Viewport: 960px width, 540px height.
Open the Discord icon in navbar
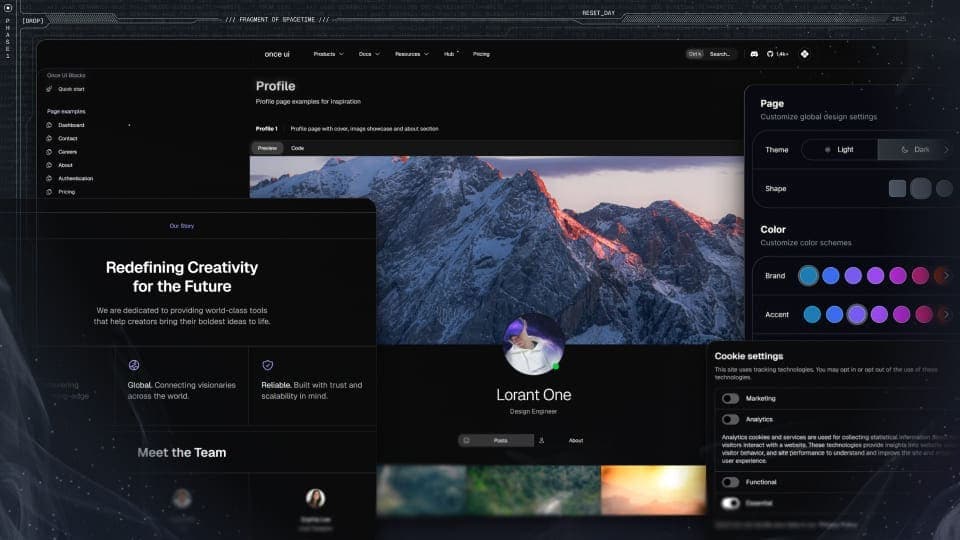(754, 54)
